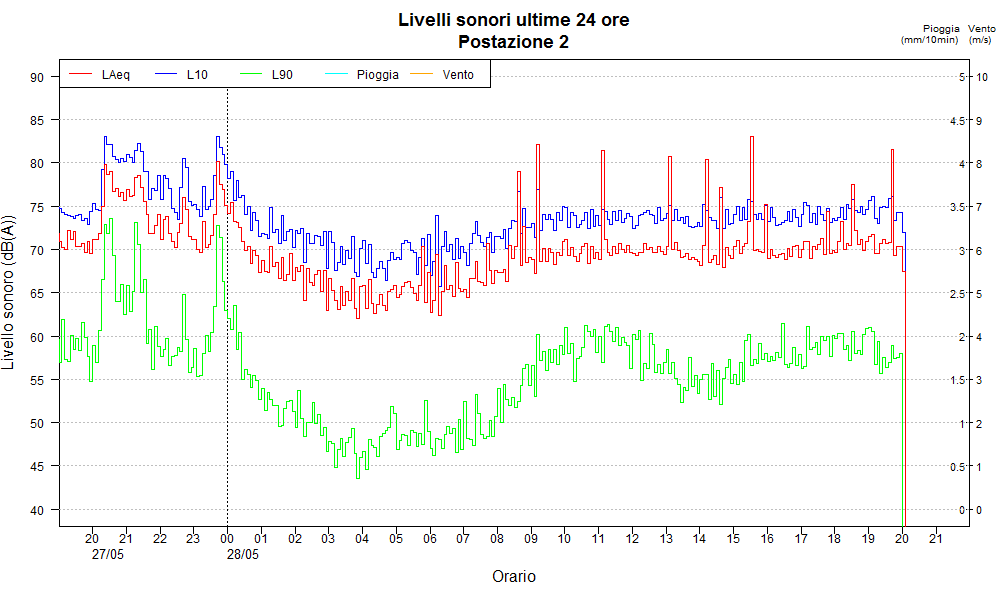Select the Pioggia legend label
1000x600 pixels.
pyautogui.click(x=377, y=75)
